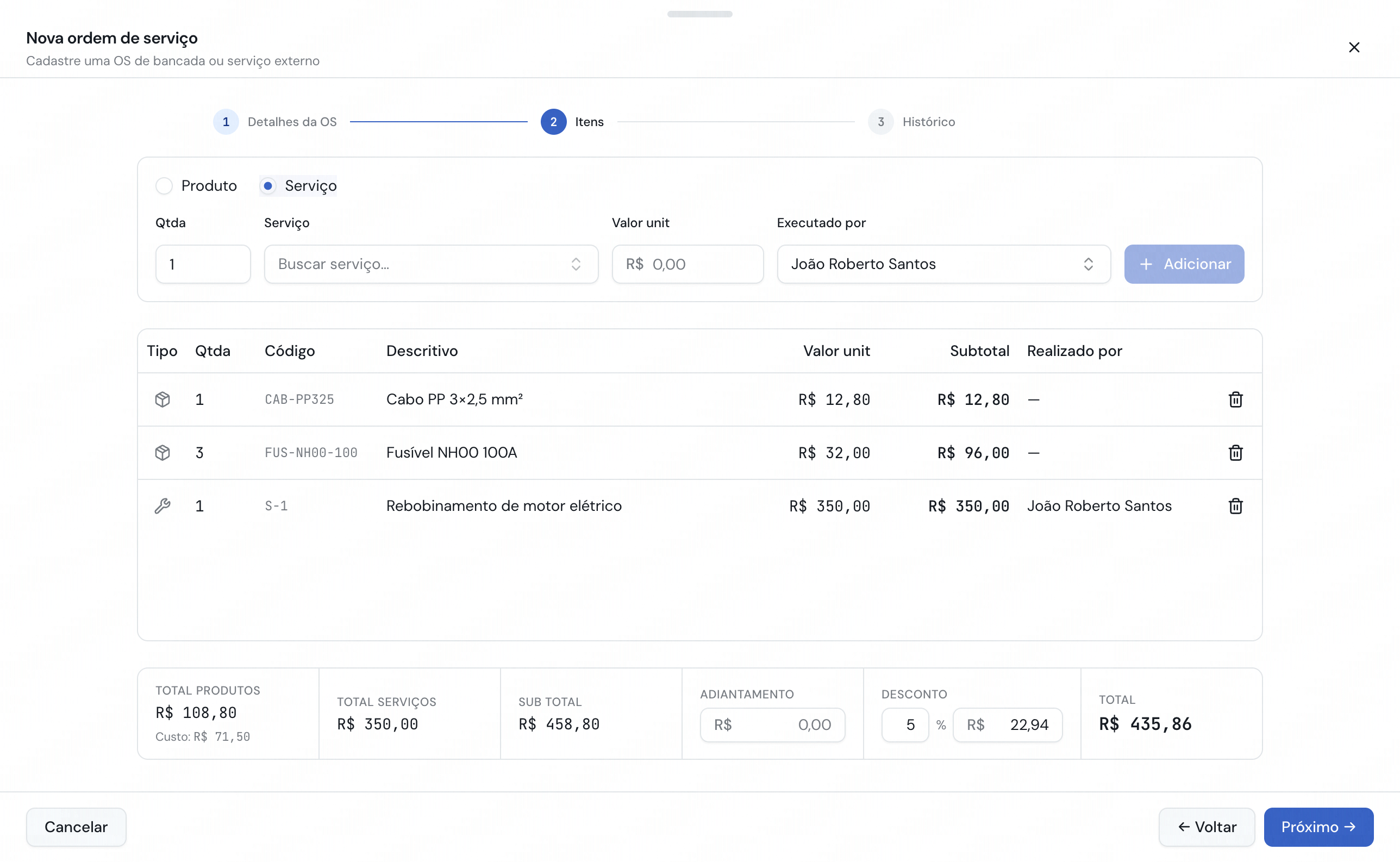Viewport: 1400px width, 862px height.
Task: Remove Rebobinamento de motor elétrico item
Action: coord(1235,505)
